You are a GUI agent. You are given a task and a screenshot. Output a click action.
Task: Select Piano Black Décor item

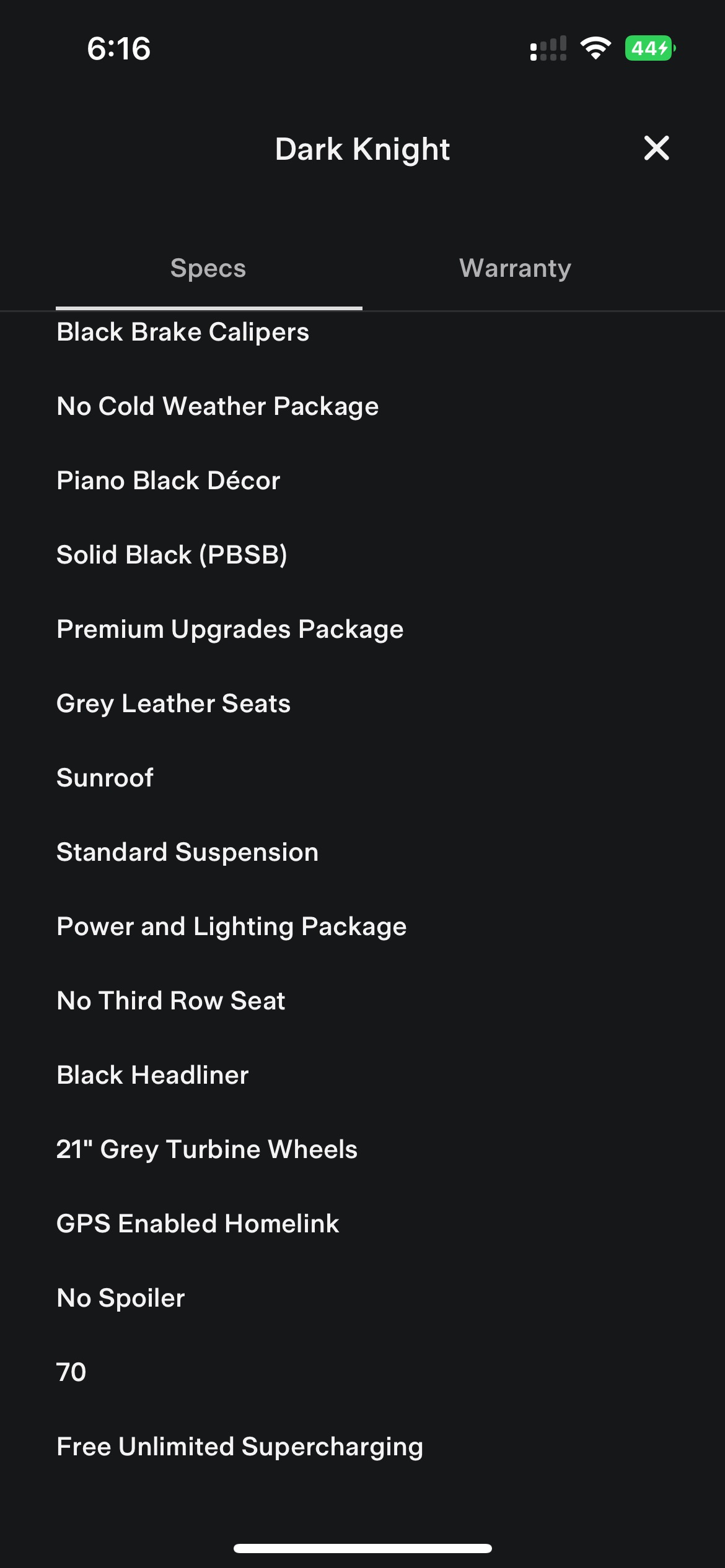click(169, 481)
